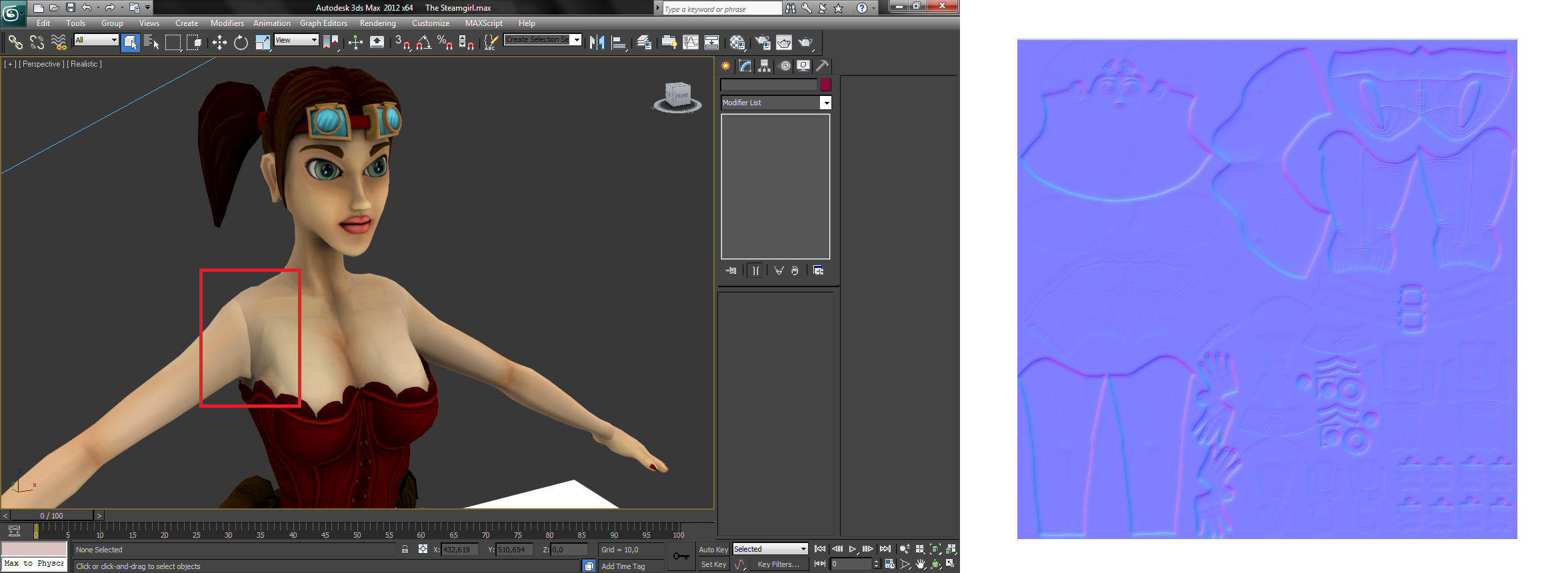This screenshot has width=1568, height=573.
Task: Toggle Absolute/Offset transform type-in mode
Action: click(x=423, y=549)
